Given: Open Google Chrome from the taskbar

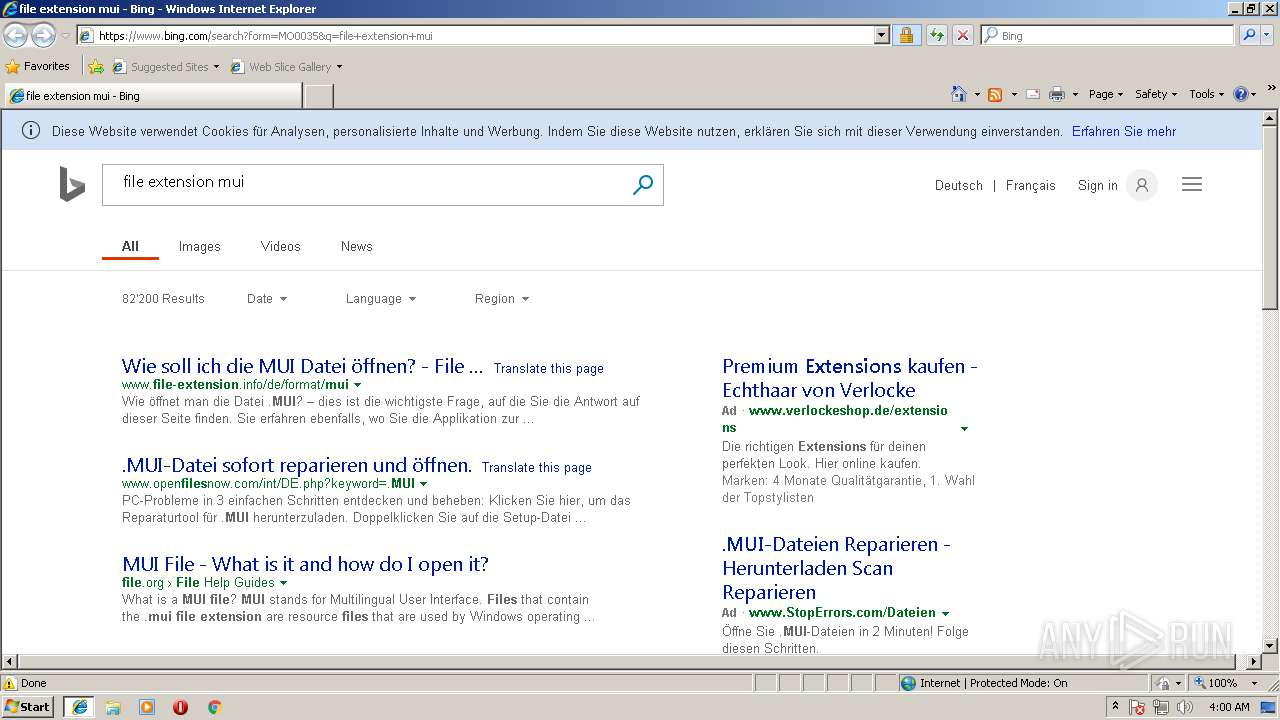Looking at the screenshot, I should (214, 707).
